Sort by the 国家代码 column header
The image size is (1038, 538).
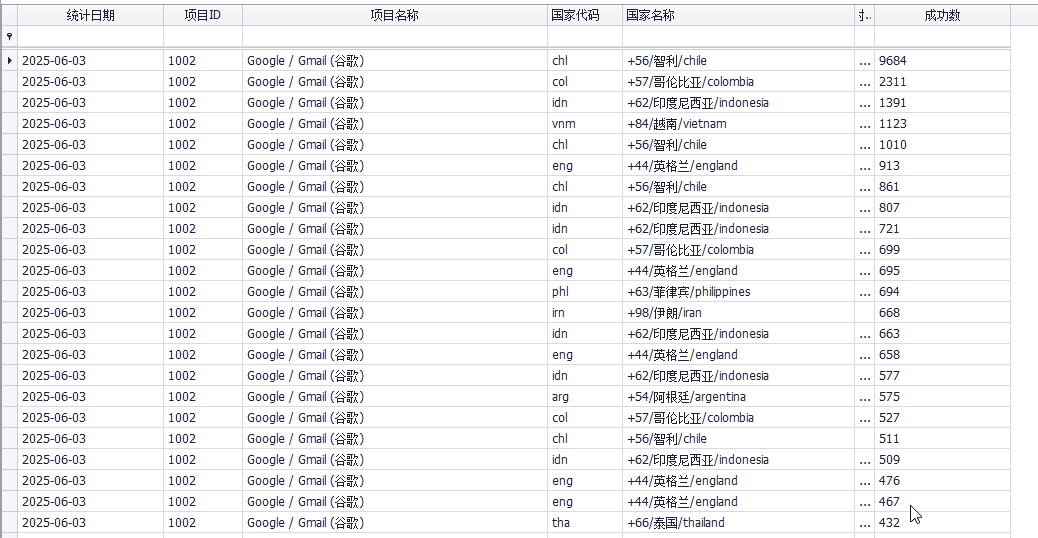tap(585, 15)
